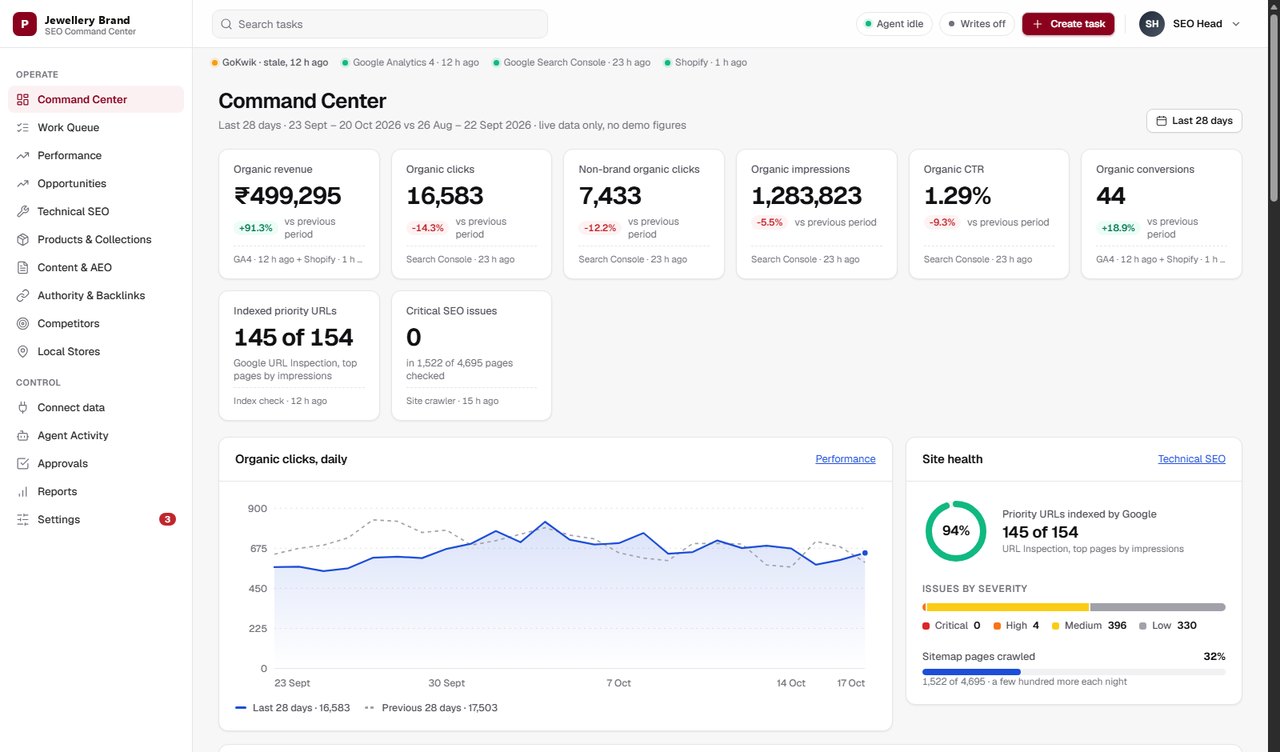1280x752 pixels.
Task: Click the Settings sliders icon
Action: pyautogui.click(x=23, y=519)
